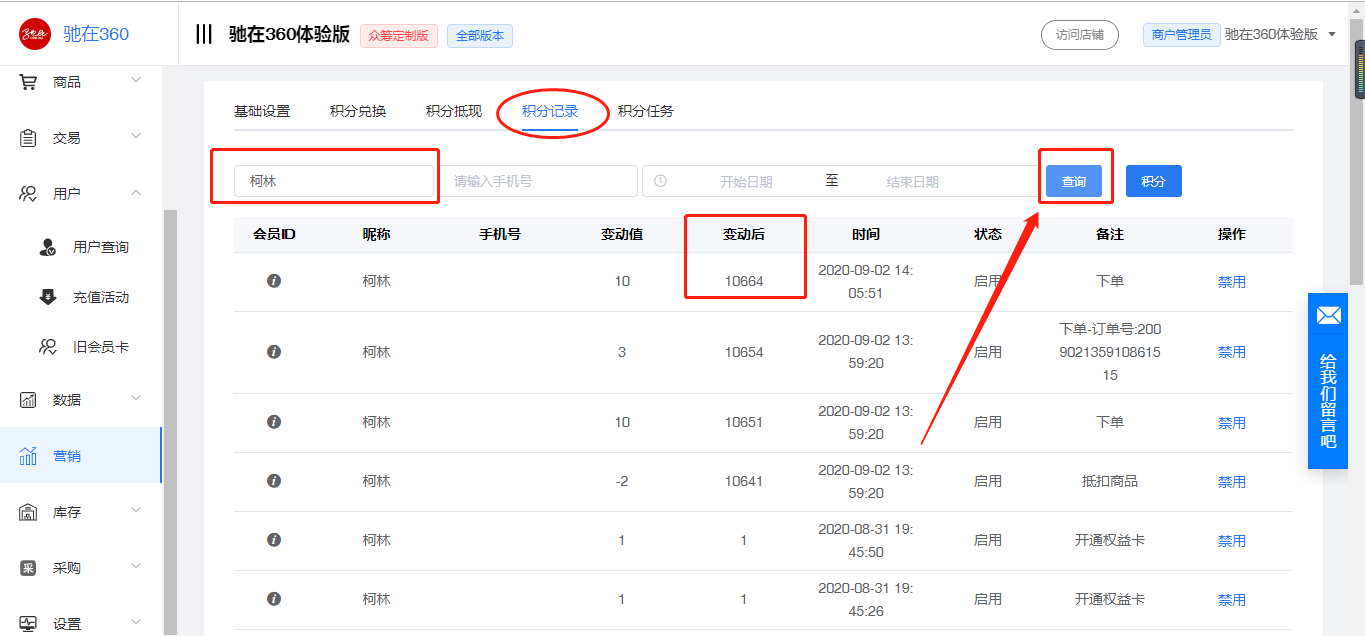
Task: Click the 库存 warehouse icon
Action: click(x=29, y=512)
